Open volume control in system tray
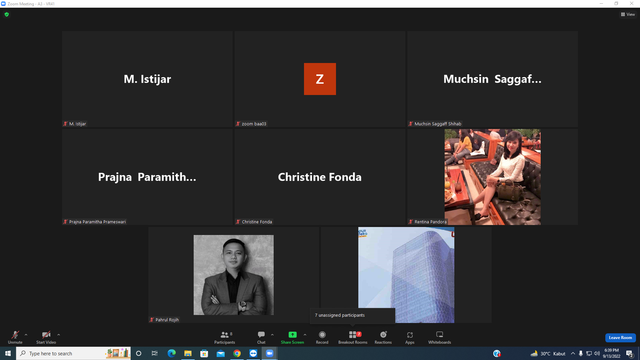The height and width of the screenshot is (360, 640). (597, 353)
